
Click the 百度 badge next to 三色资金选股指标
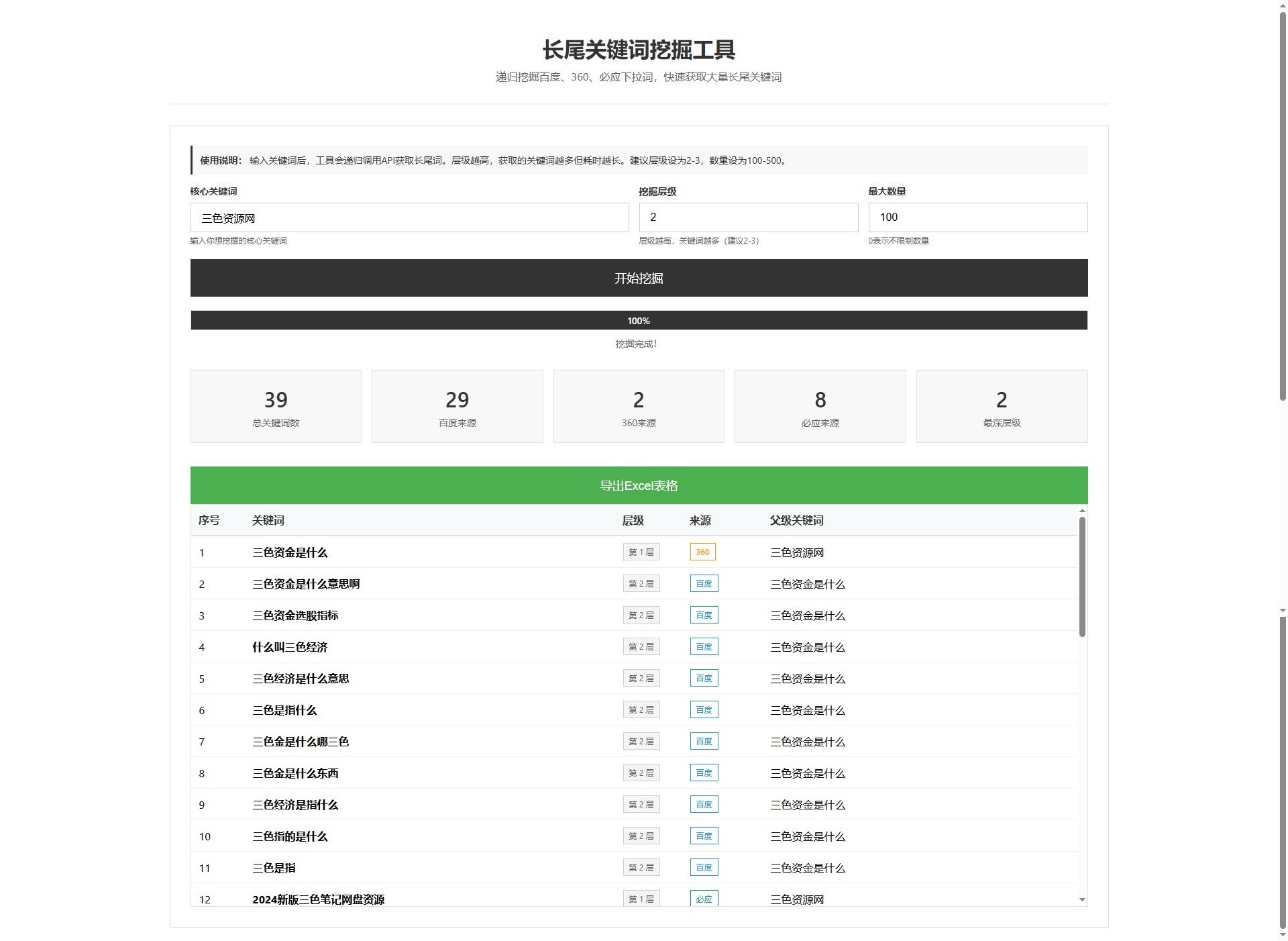pyautogui.click(x=704, y=614)
